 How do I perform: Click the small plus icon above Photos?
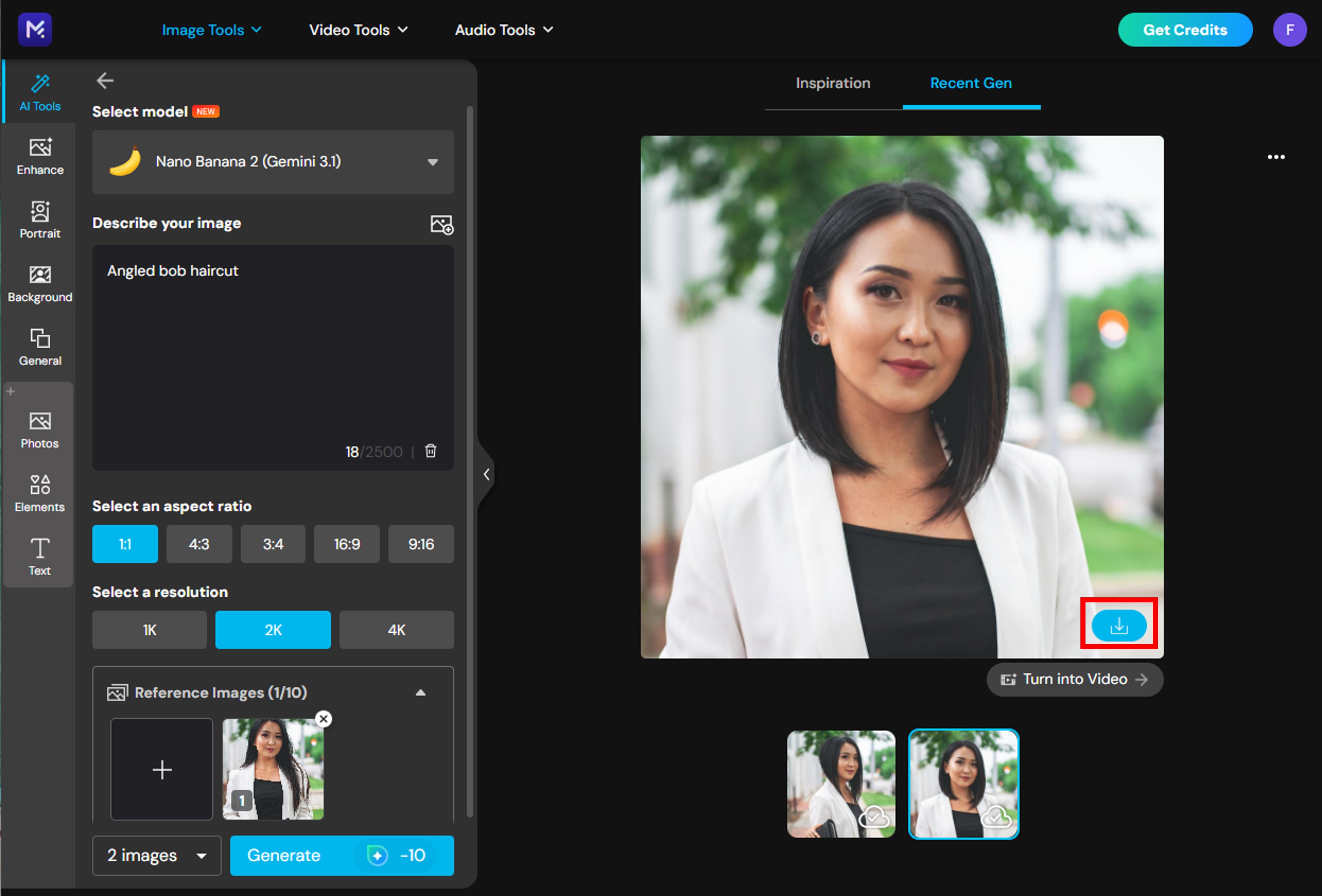11,391
